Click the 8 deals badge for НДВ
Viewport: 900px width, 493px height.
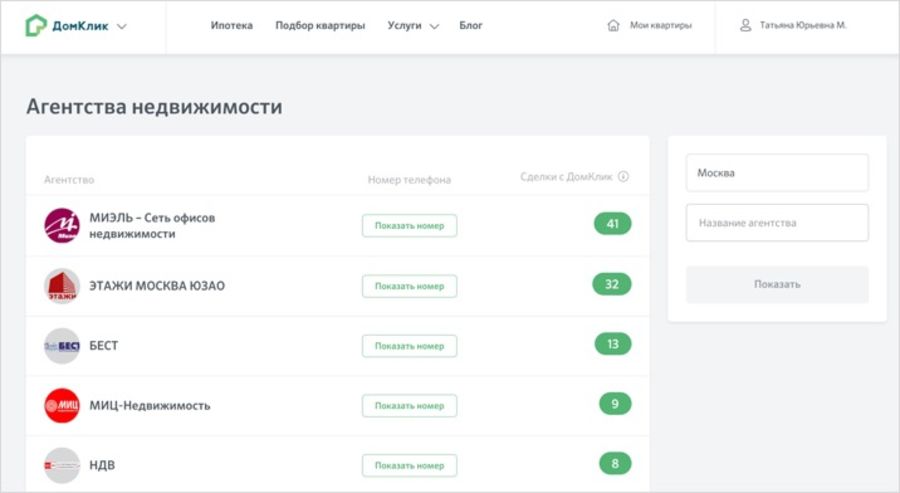615,464
